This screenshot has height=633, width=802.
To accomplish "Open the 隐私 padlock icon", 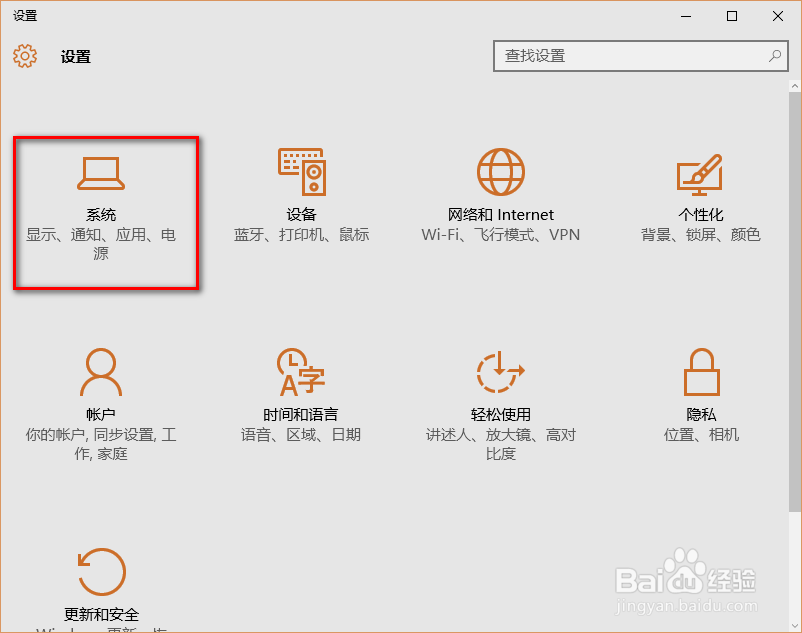I will click(x=702, y=372).
